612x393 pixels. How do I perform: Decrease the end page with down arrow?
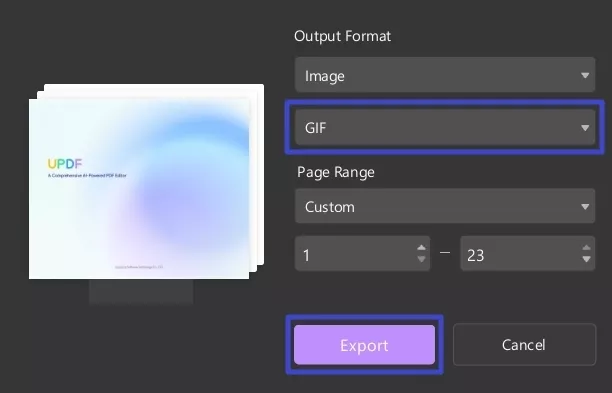tap(586, 259)
